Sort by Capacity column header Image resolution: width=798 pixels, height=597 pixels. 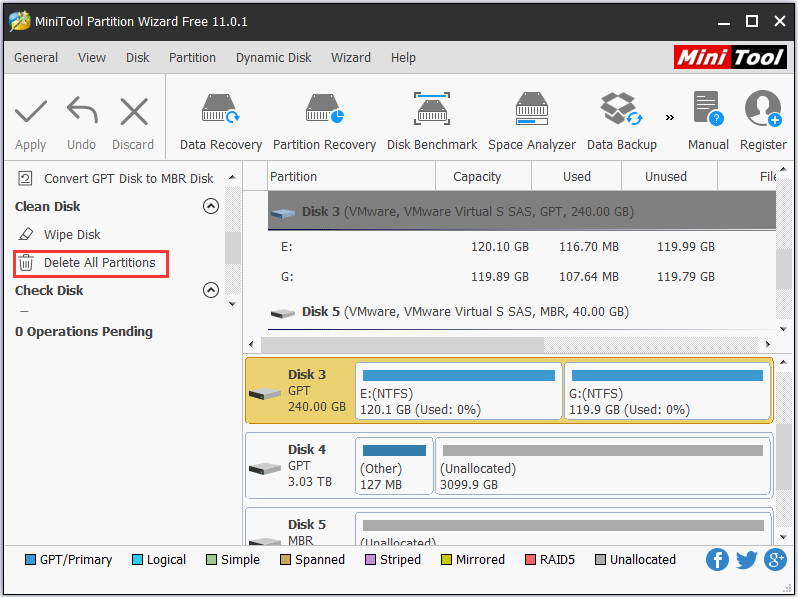(483, 177)
